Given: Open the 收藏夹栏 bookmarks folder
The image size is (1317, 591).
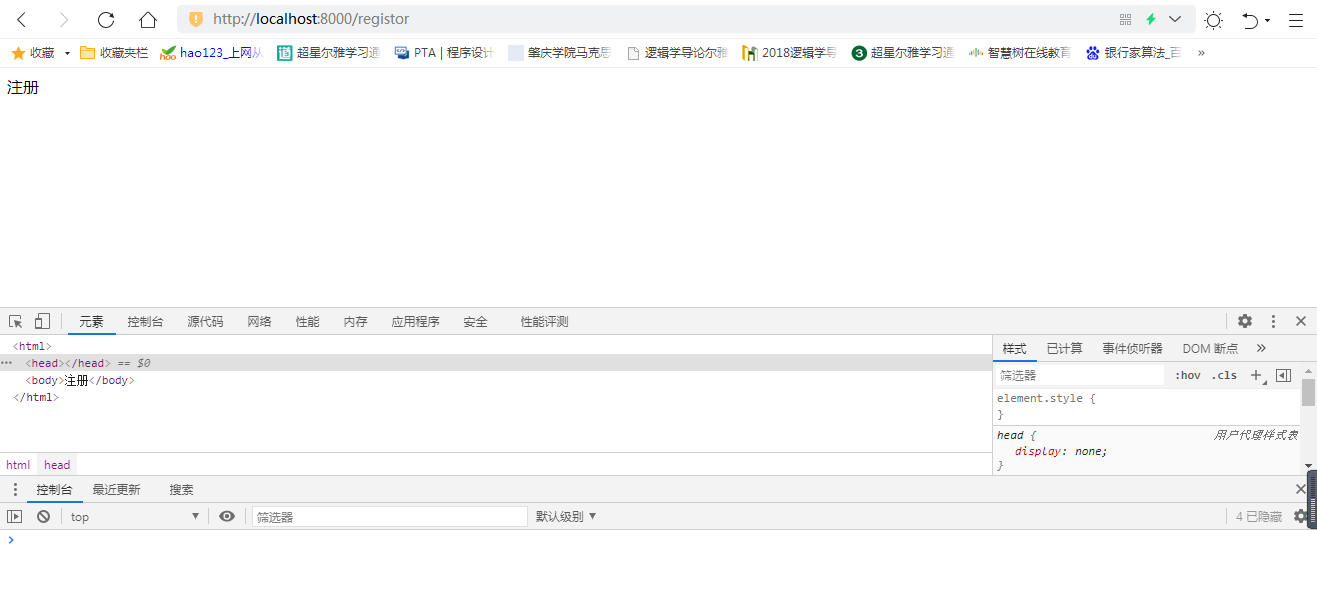Looking at the screenshot, I should (114, 53).
